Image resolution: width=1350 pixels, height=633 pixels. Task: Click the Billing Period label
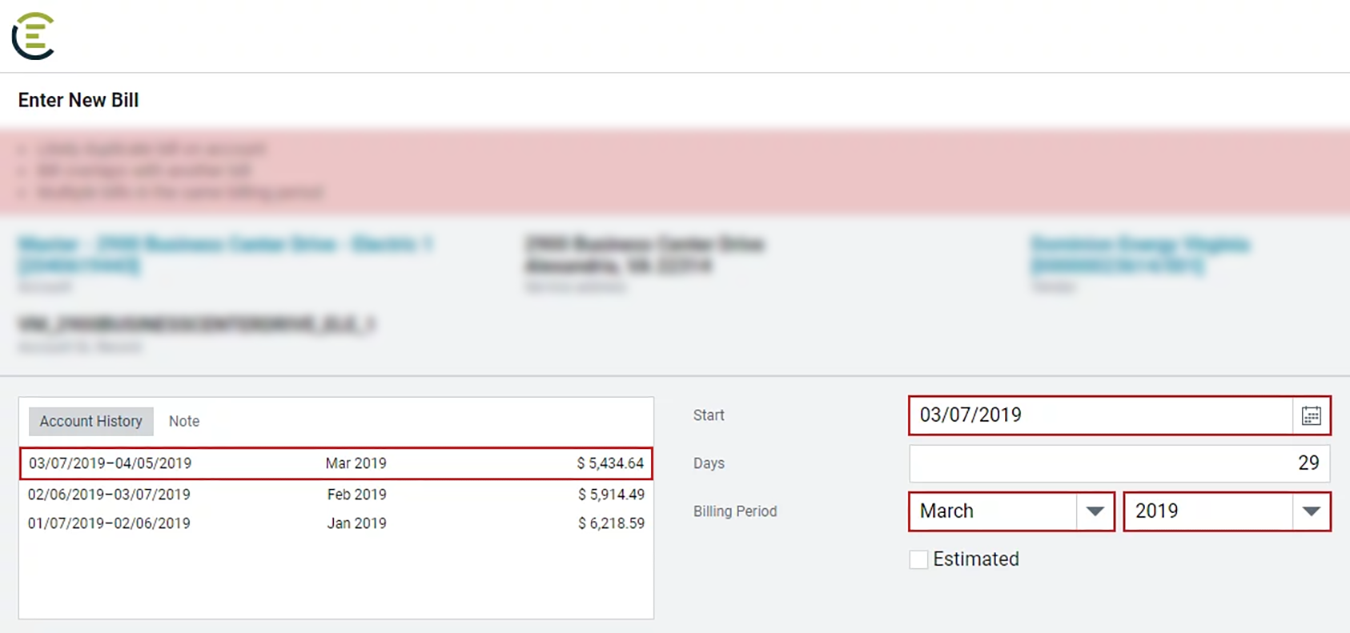[735, 511]
